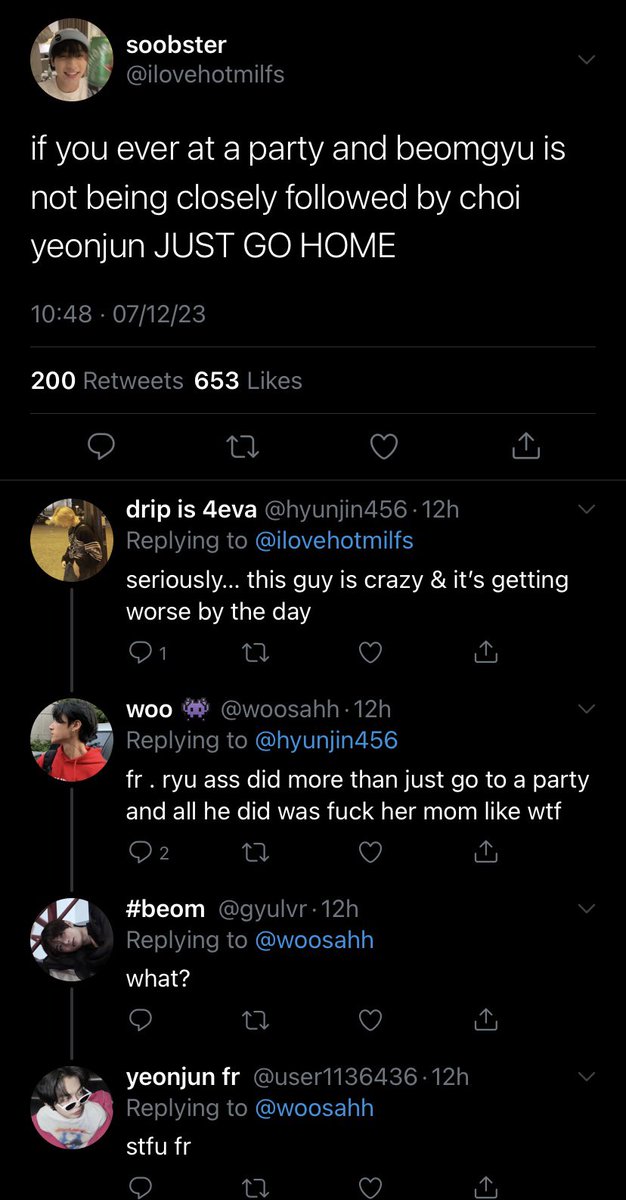The width and height of the screenshot is (626, 1200).
Task: Reply to soobster's main tweet
Action: 97,448
